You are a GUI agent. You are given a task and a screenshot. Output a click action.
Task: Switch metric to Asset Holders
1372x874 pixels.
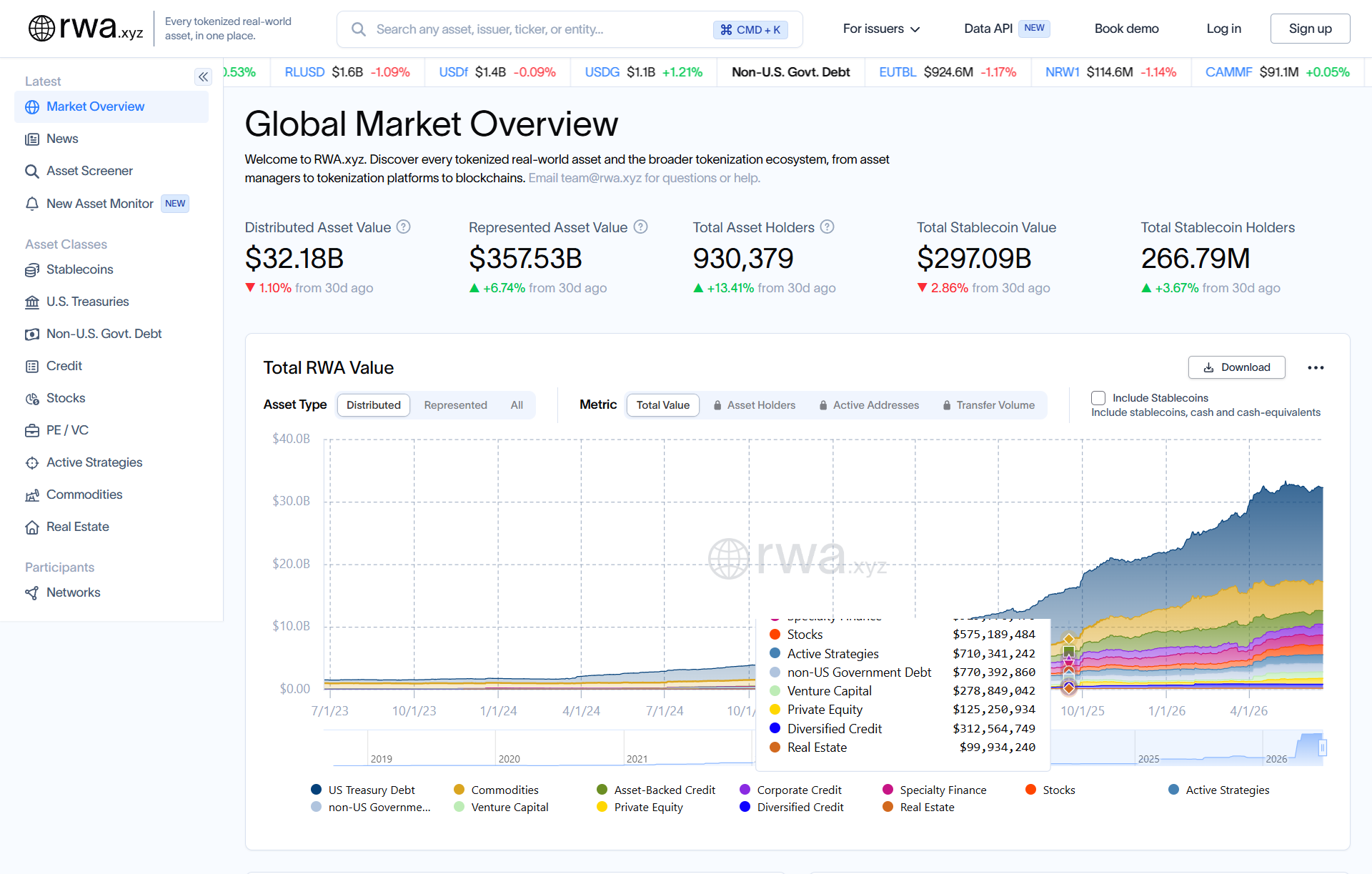point(754,405)
